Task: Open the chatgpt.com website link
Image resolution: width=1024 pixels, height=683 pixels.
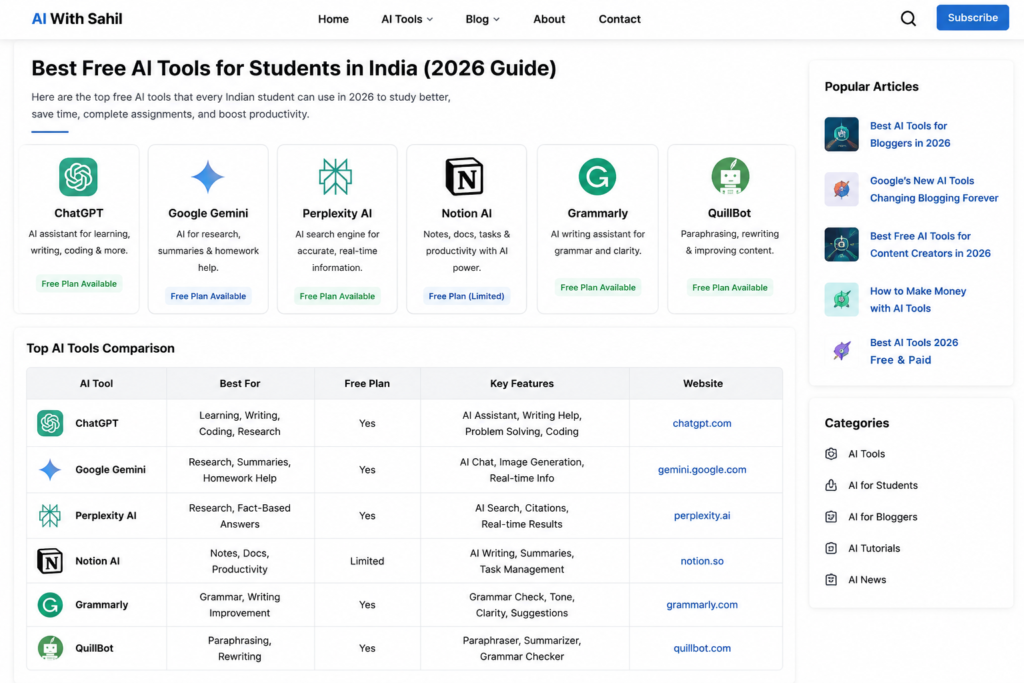Action: click(x=701, y=423)
